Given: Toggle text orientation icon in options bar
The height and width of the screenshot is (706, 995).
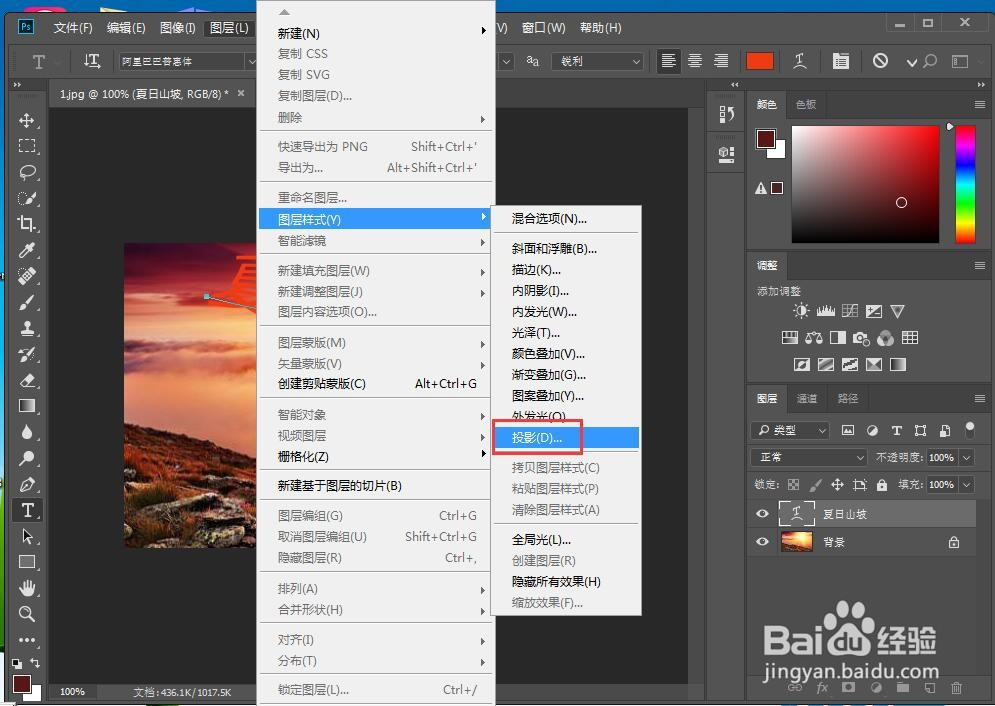Looking at the screenshot, I should 93,61.
